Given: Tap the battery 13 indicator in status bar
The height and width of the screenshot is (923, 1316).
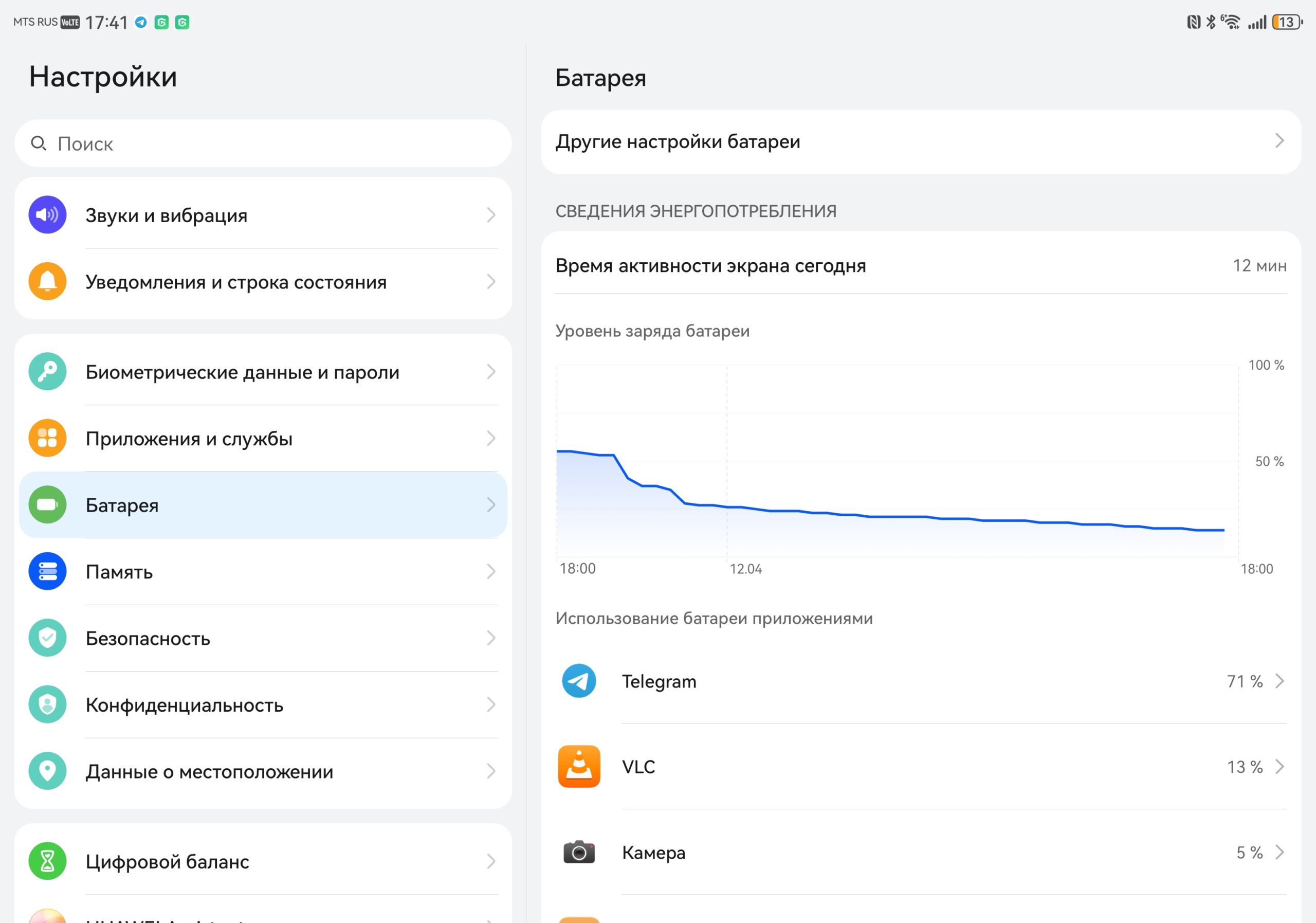Looking at the screenshot, I should (1287, 22).
